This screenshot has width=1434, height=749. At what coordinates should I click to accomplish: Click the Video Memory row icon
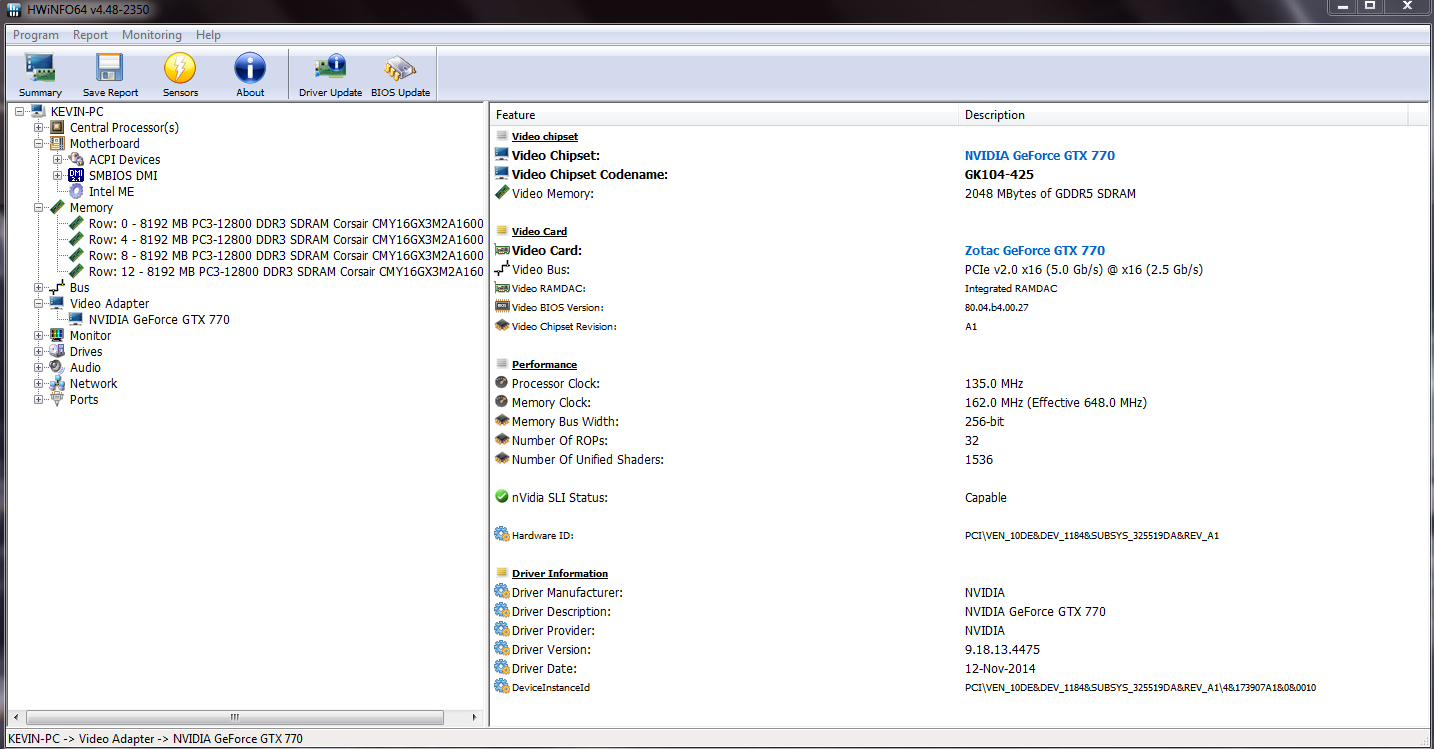click(x=502, y=193)
